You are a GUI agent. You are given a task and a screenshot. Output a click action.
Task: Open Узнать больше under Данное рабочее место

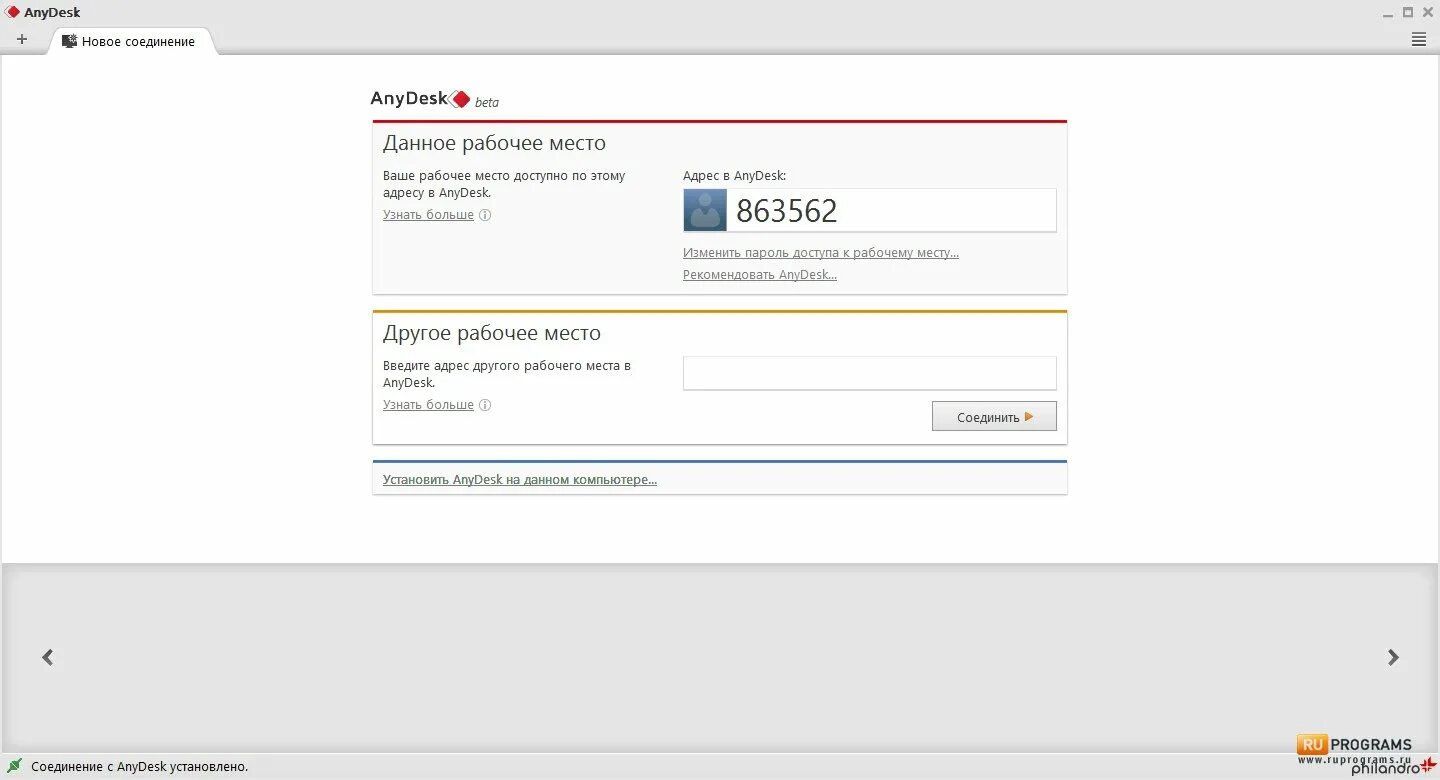click(x=428, y=215)
